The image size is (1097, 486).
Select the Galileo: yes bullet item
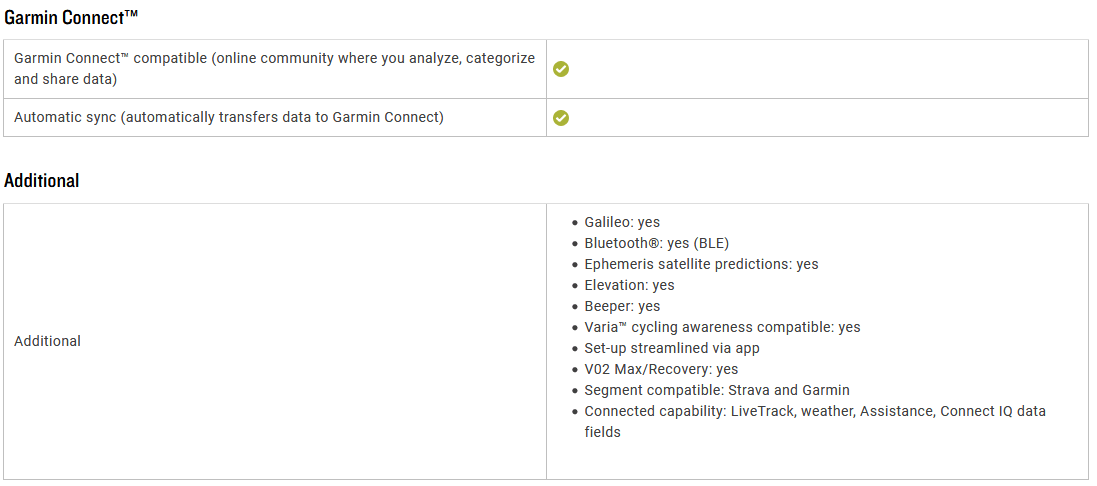[x=622, y=222]
